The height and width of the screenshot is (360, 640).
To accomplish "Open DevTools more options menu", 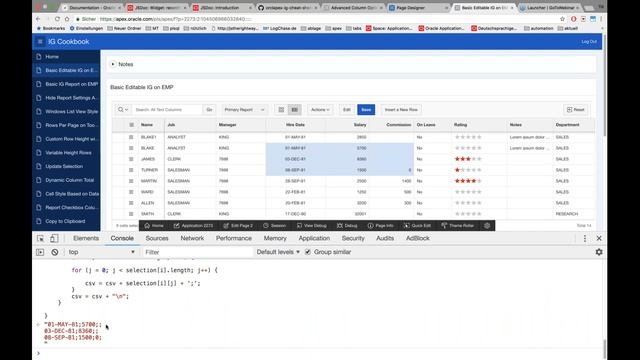I will point(584,238).
